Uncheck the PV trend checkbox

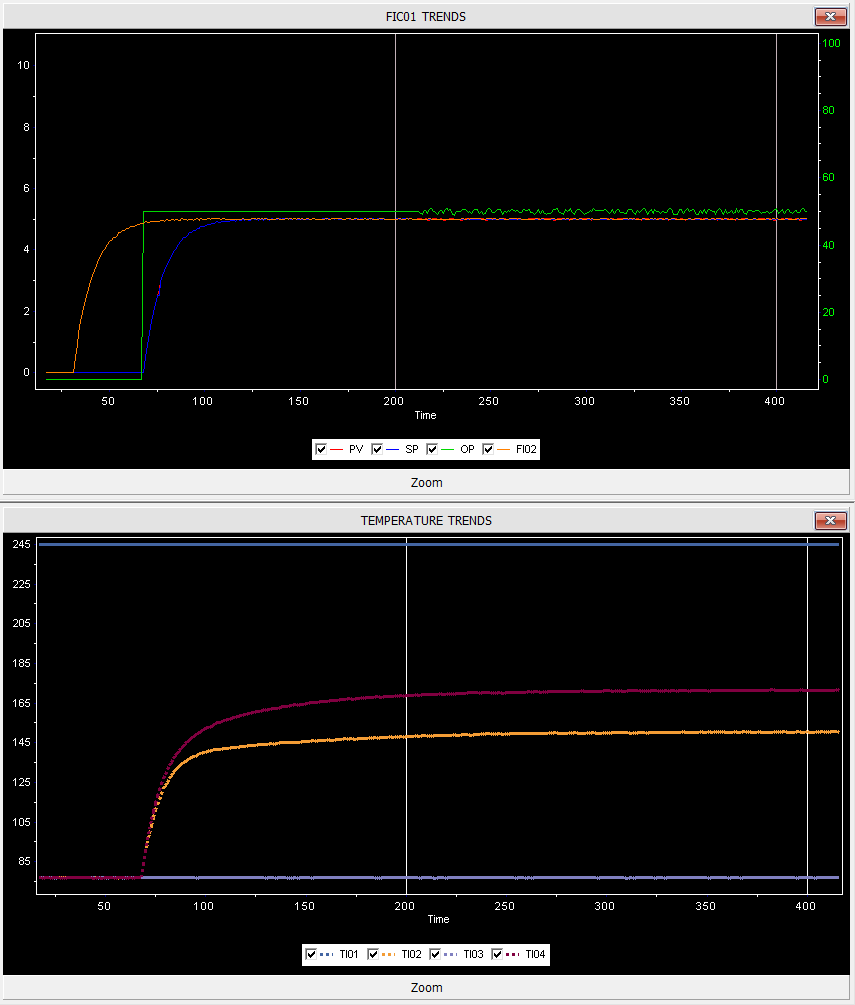(321, 450)
